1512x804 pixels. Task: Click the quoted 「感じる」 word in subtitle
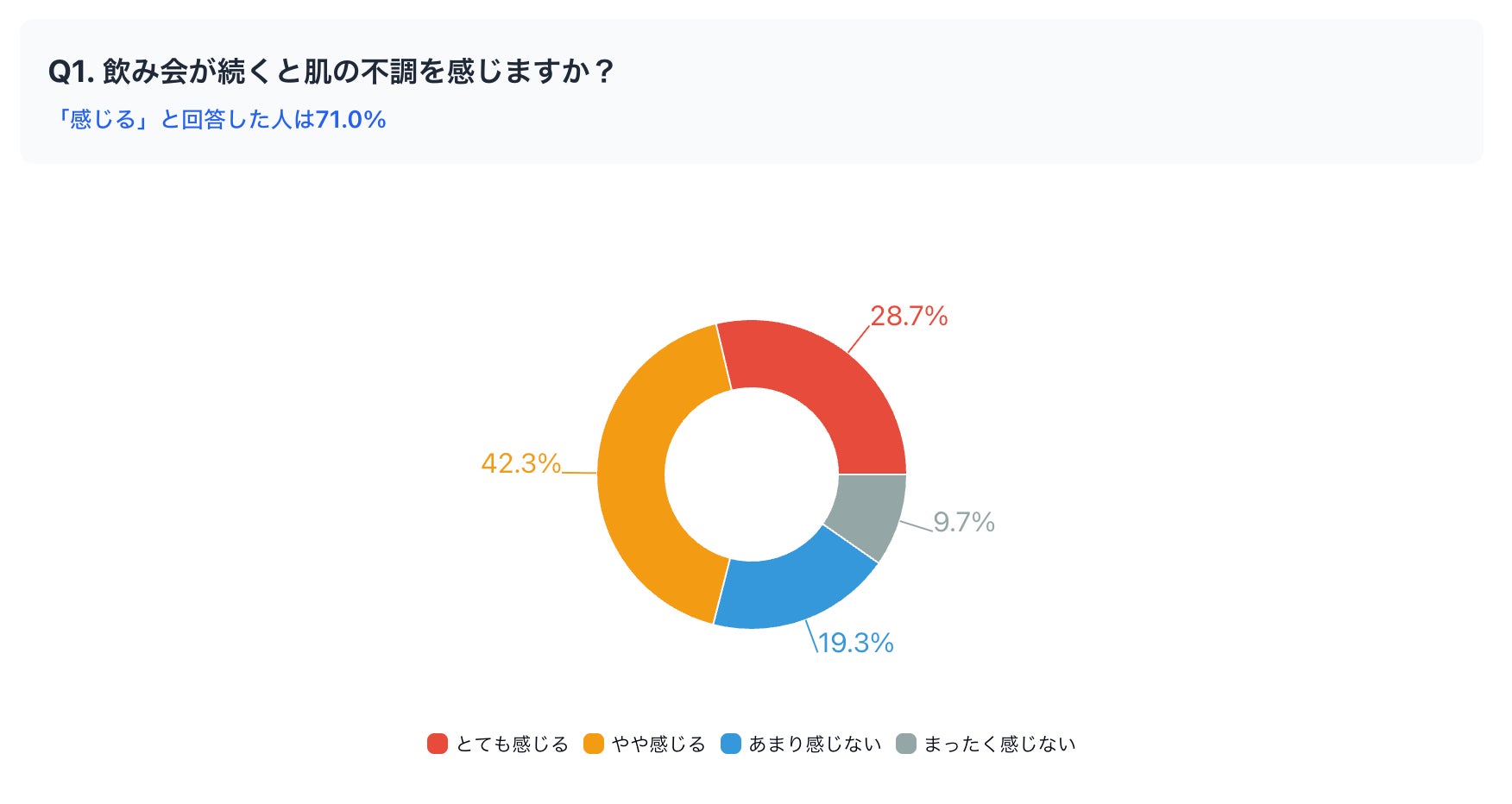(x=103, y=119)
